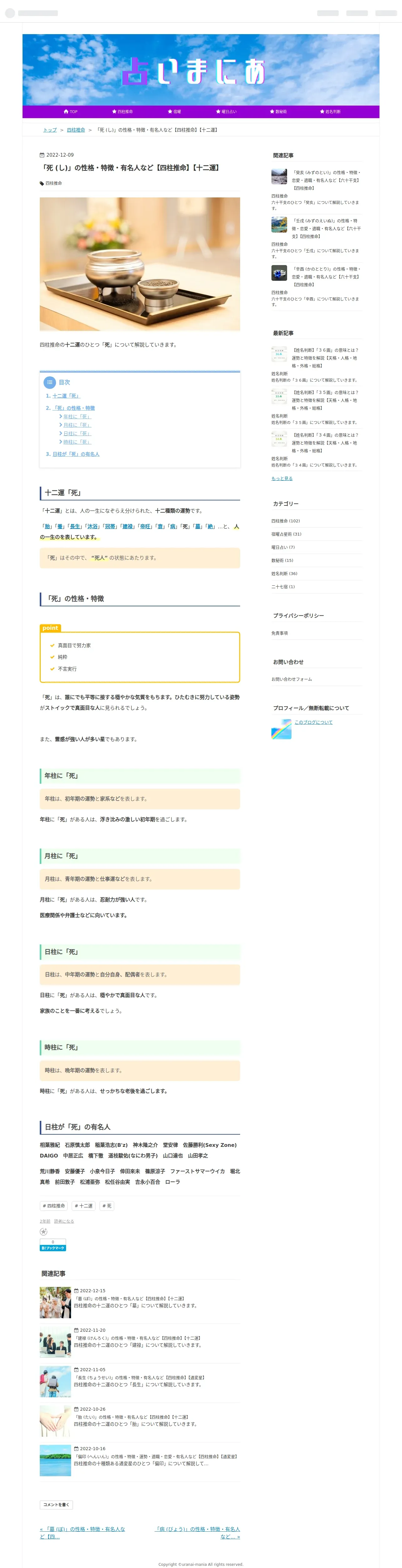Click chevron beside 年柱に「死」 in contents
The width and height of the screenshot is (402, 1568).
pyautogui.click(x=61, y=417)
